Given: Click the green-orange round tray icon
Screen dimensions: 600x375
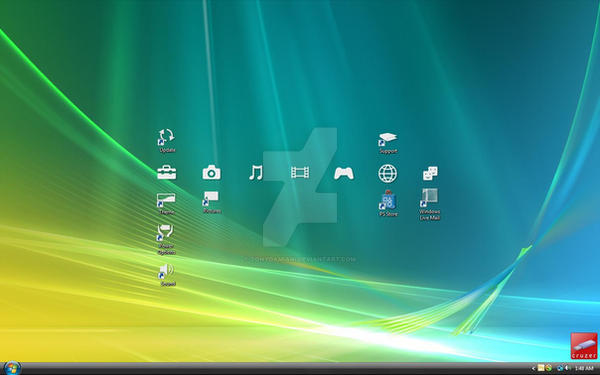Looking at the screenshot, I should pos(548,368).
